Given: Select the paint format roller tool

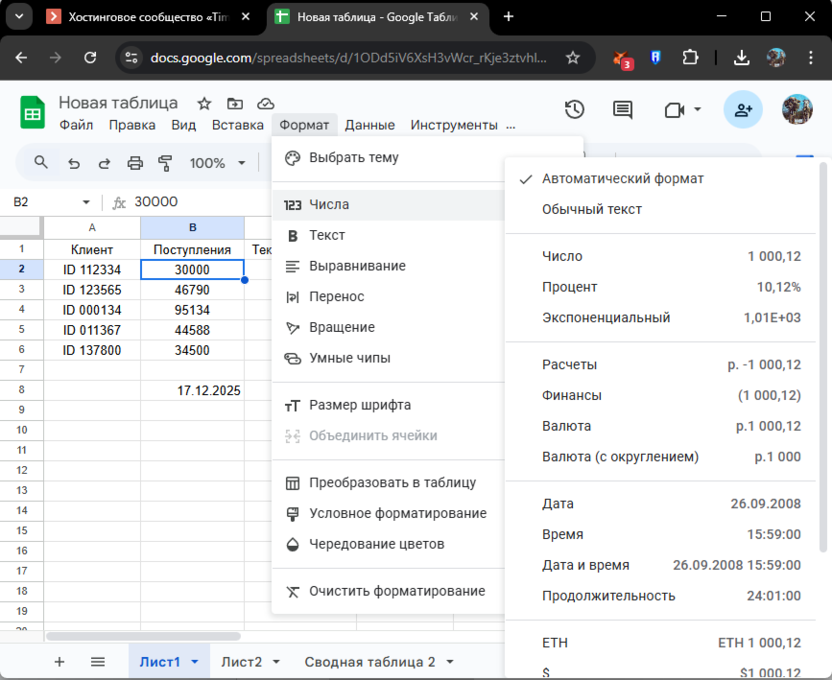Looking at the screenshot, I should (x=165, y=163).
